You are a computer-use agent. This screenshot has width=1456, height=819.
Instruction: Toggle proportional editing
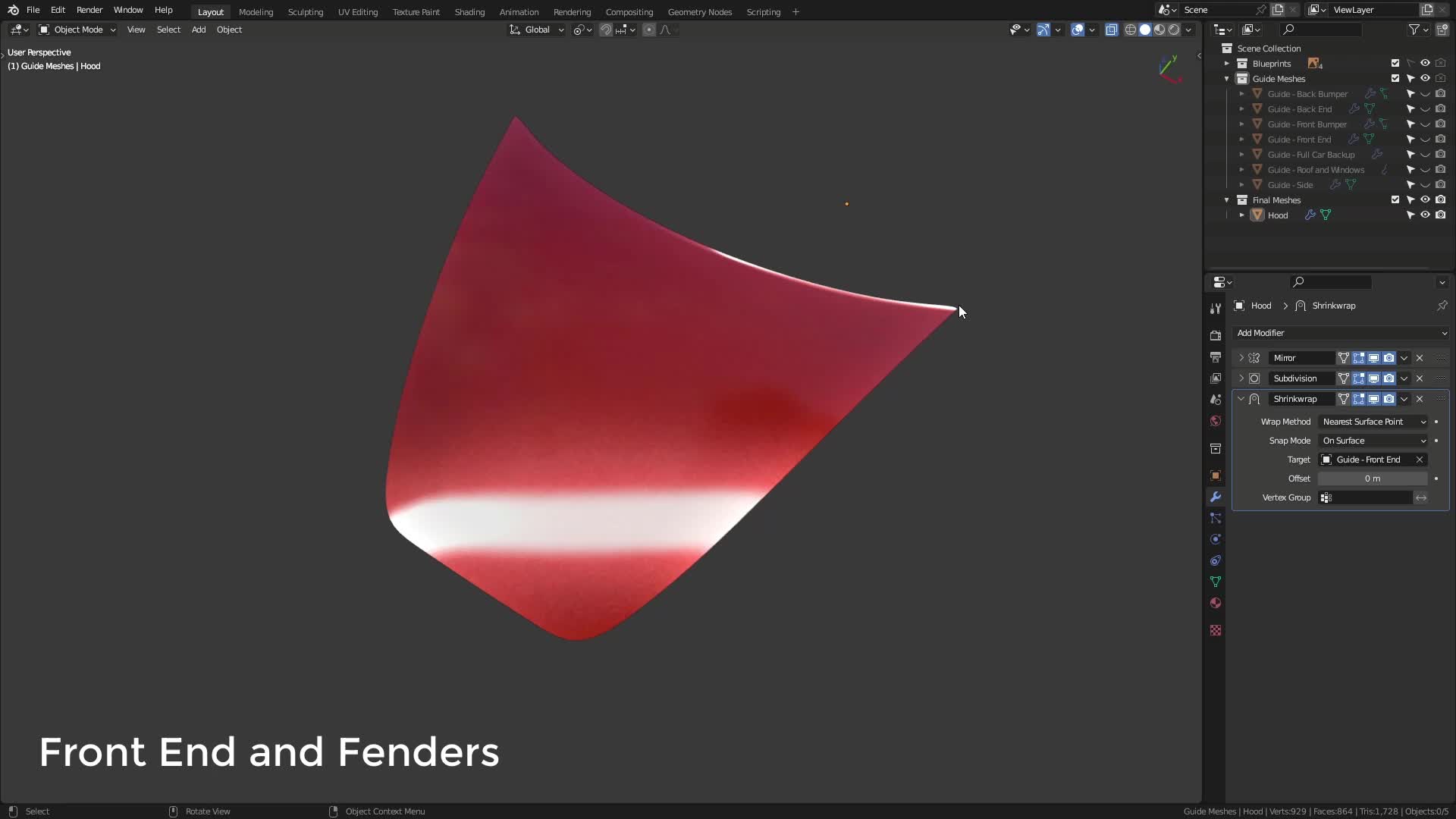[x=649, y=30]
